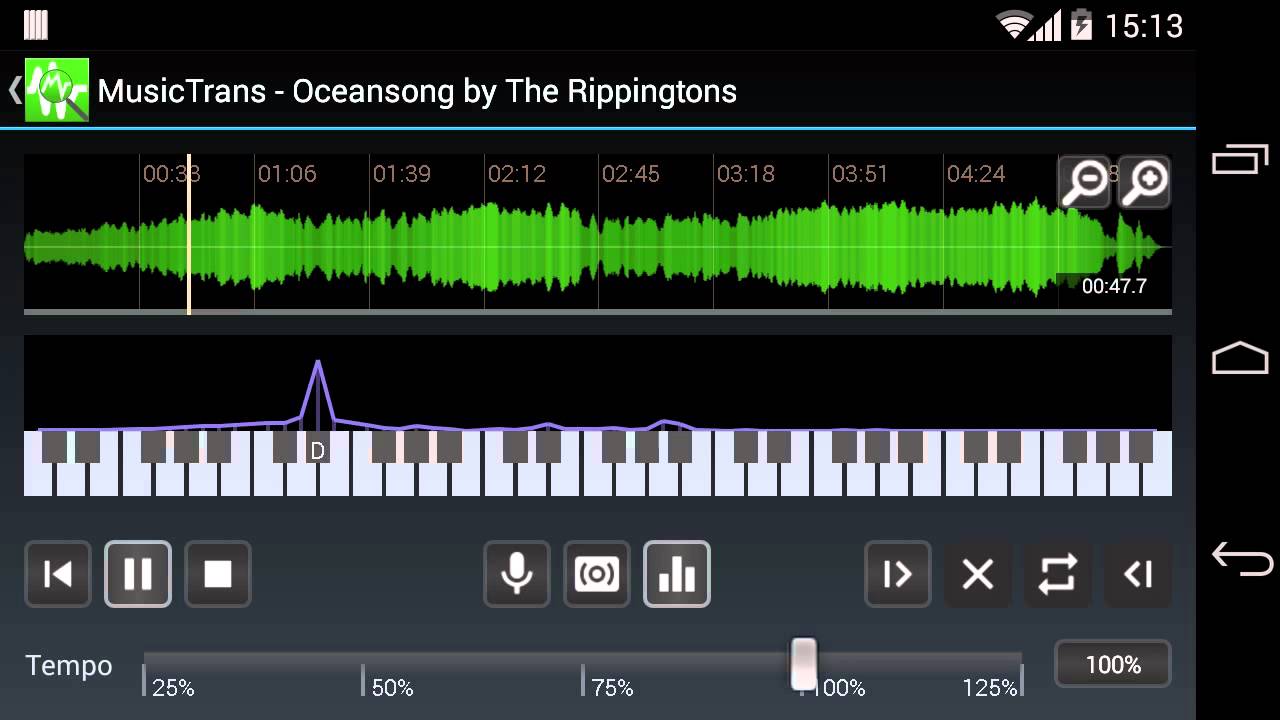
Task: Click the Tempo label
Action: (x=69, y=666)
